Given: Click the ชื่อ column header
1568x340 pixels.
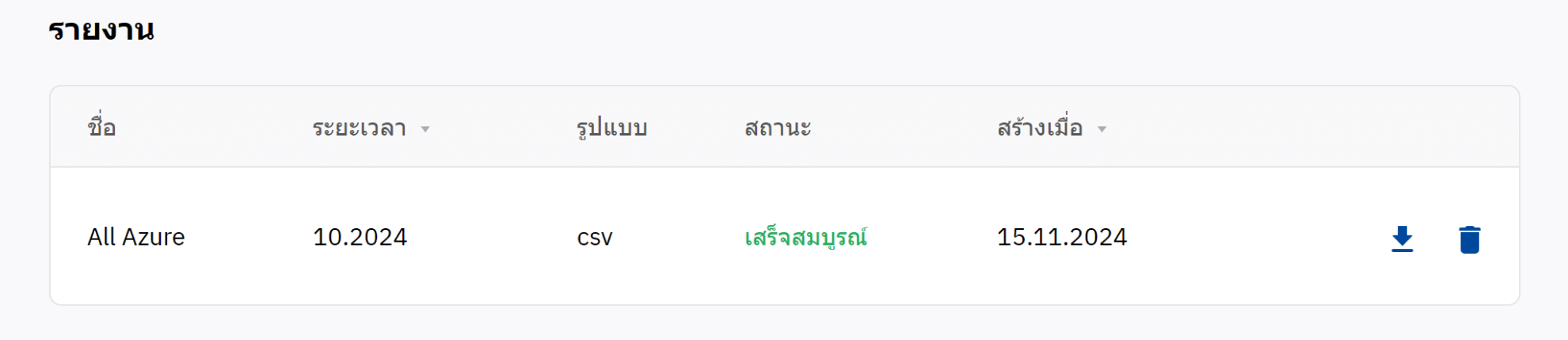Looking at the screenshot, I should (101, 128).
